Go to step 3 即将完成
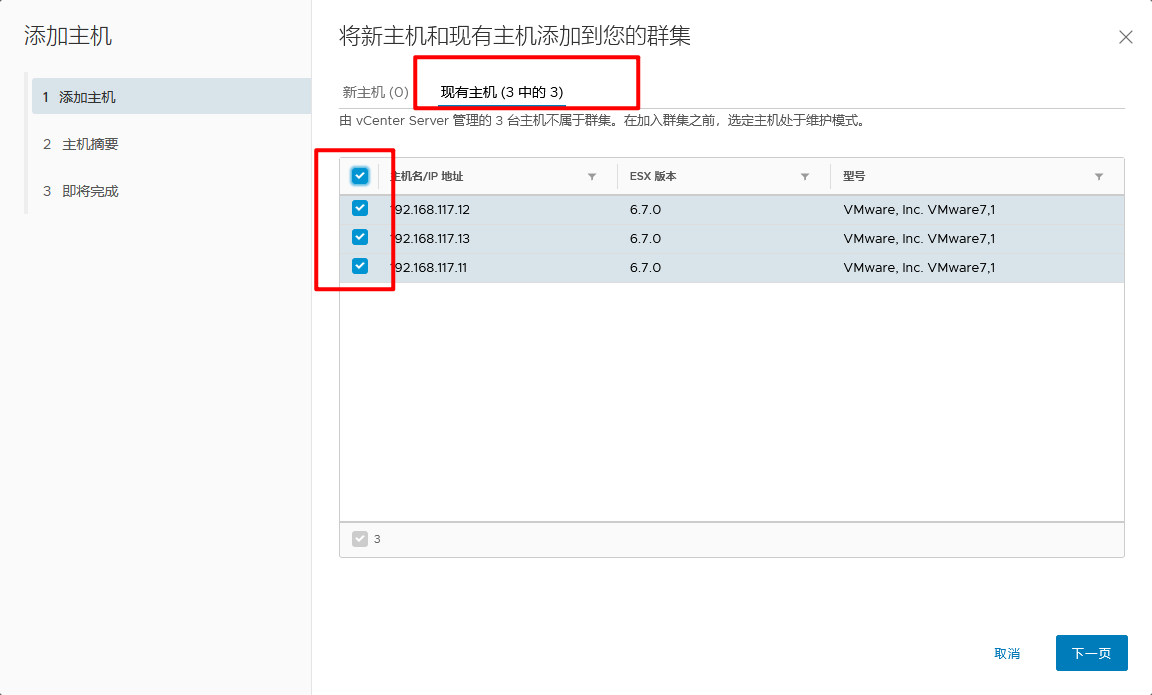This screenshot has height=695, width=1152. point(90,191)
